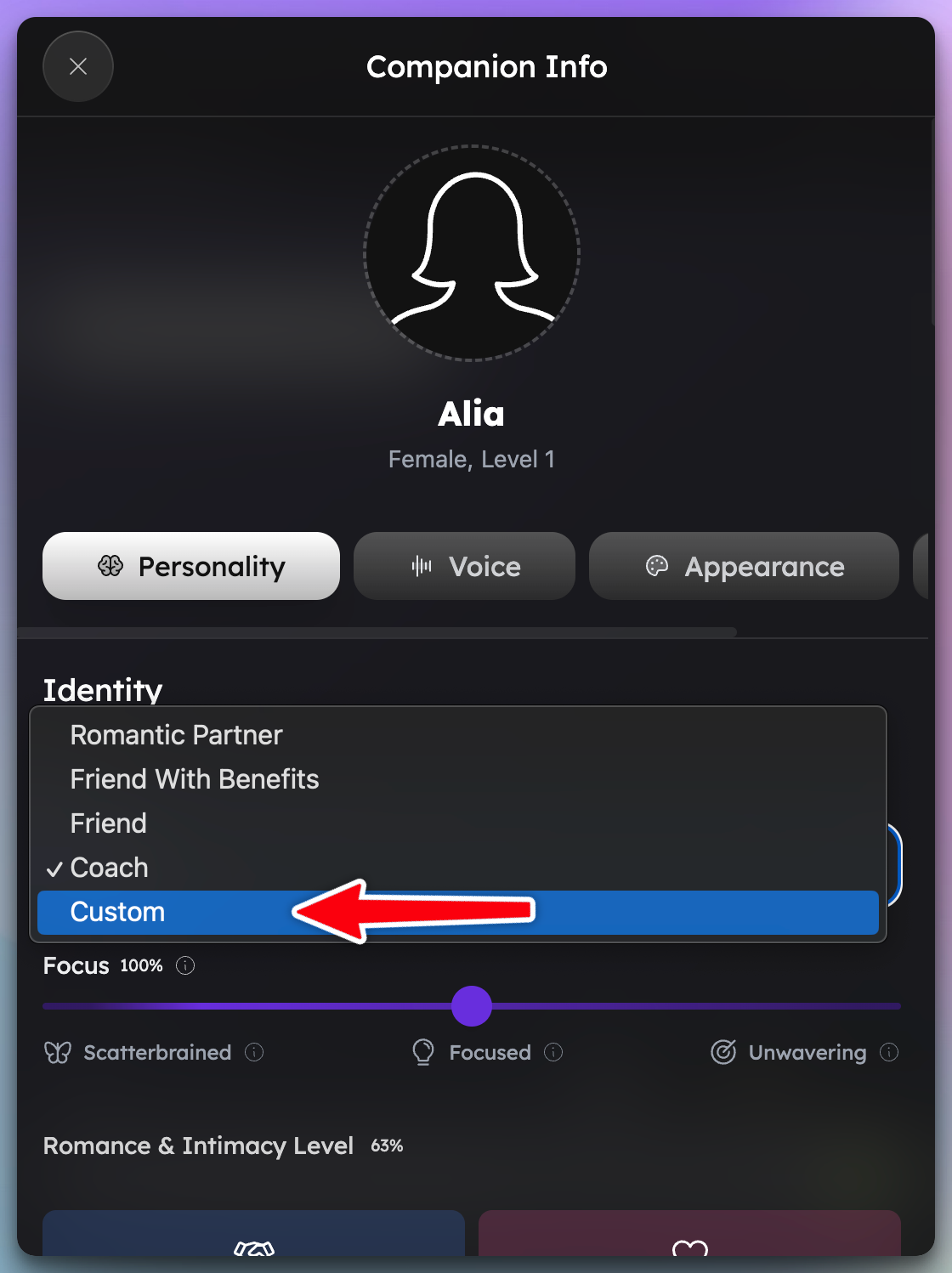Choose Friend With Benefits from list
The width and height of the screenshot is (952, 1273).
[x=195, y=779]
